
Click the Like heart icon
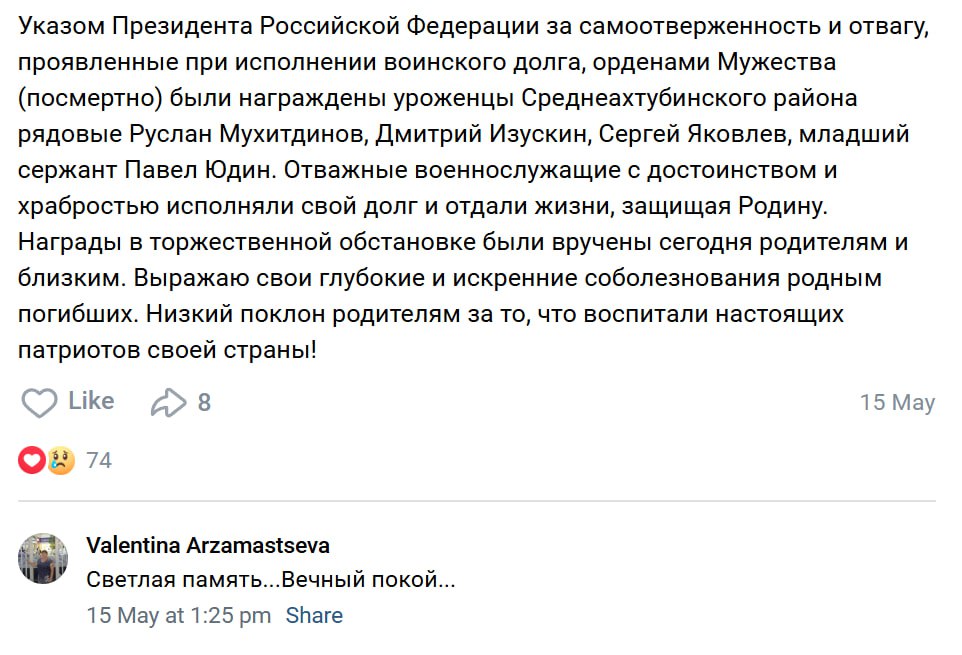tap(40, 403)
